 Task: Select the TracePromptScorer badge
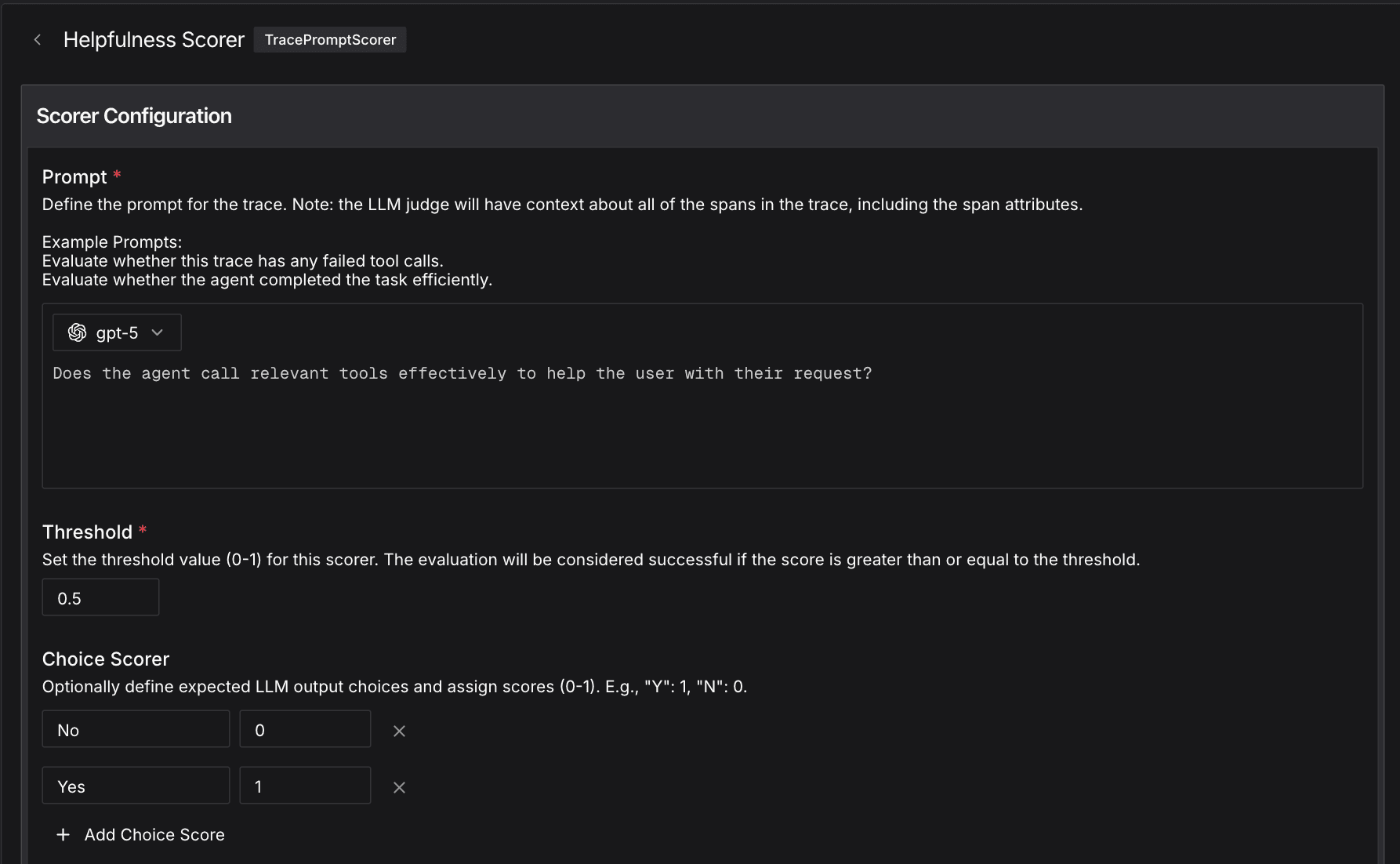tap(329, 39)
